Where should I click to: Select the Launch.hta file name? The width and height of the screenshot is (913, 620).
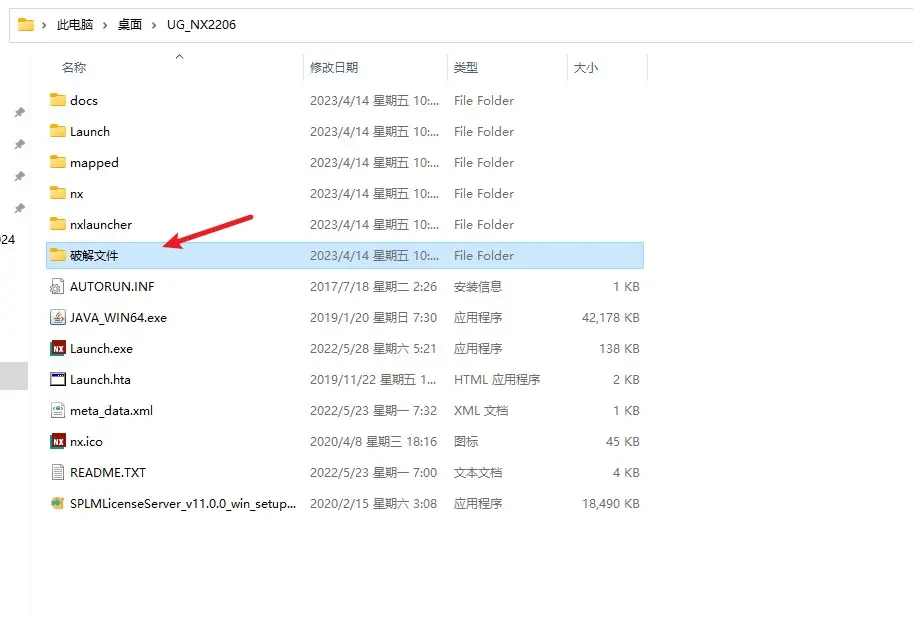coord(100,380)
